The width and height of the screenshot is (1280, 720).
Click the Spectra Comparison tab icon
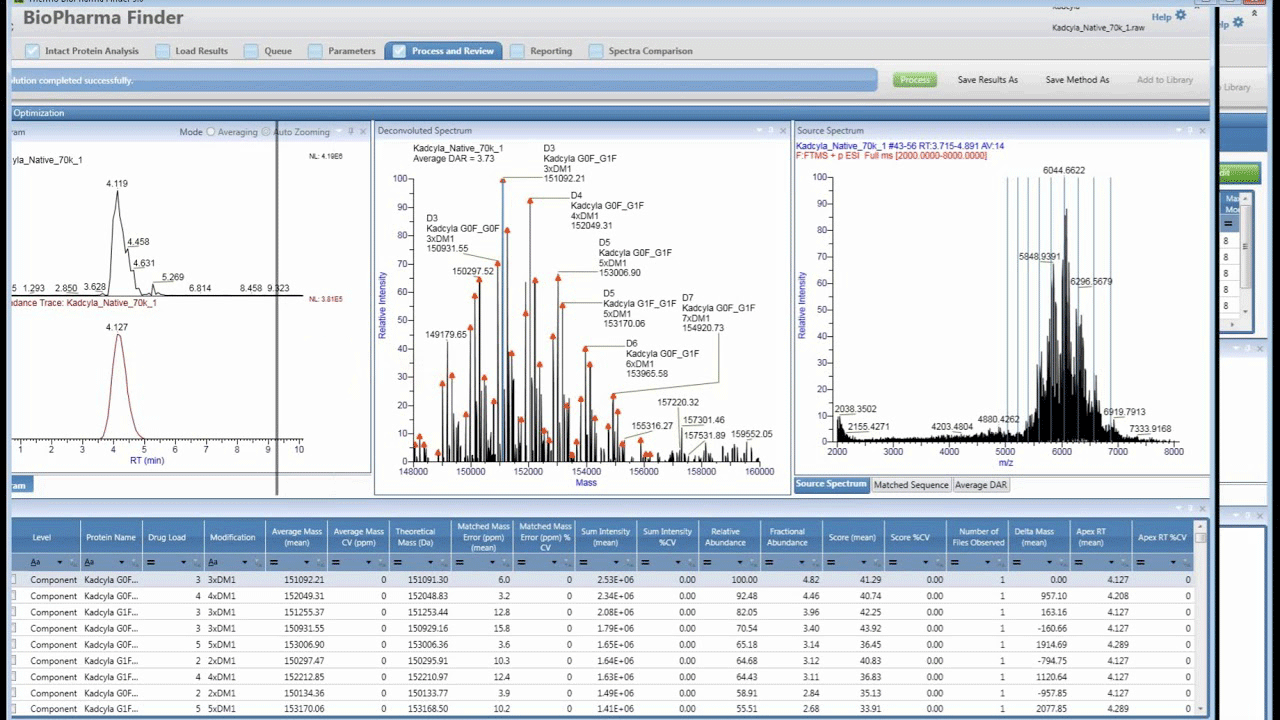[x=596, y=51]
